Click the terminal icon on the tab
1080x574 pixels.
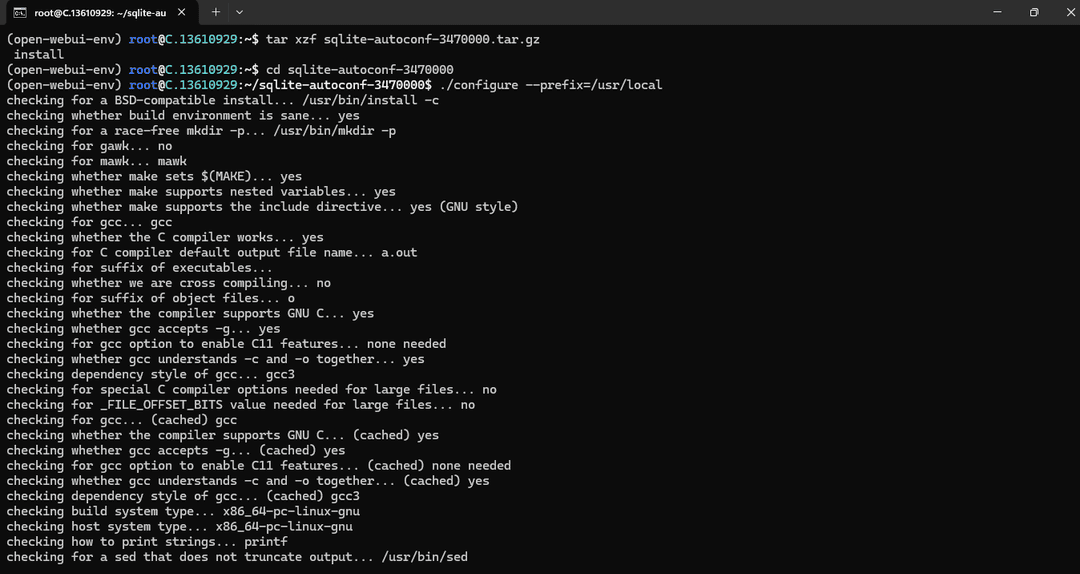[x=19, y=12]
